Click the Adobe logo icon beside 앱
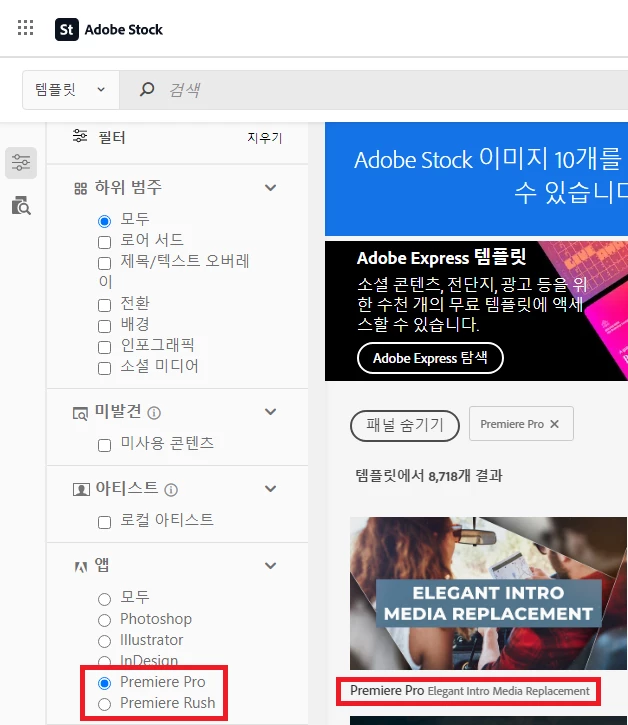Screen dimensions: 628x725 coord(81,566)
